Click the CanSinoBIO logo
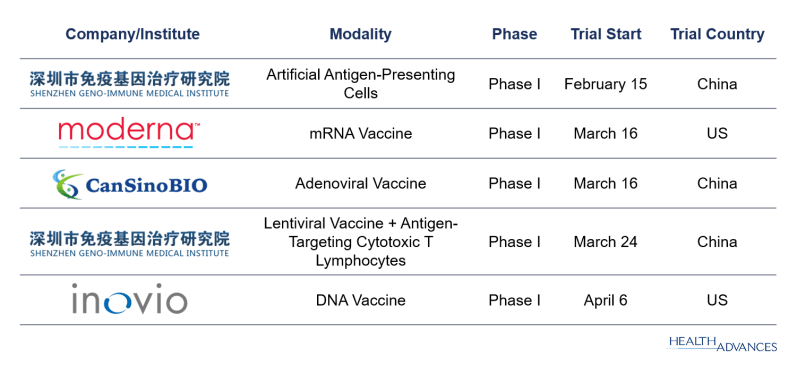This screenshot has height=365, width=797. 130,184
